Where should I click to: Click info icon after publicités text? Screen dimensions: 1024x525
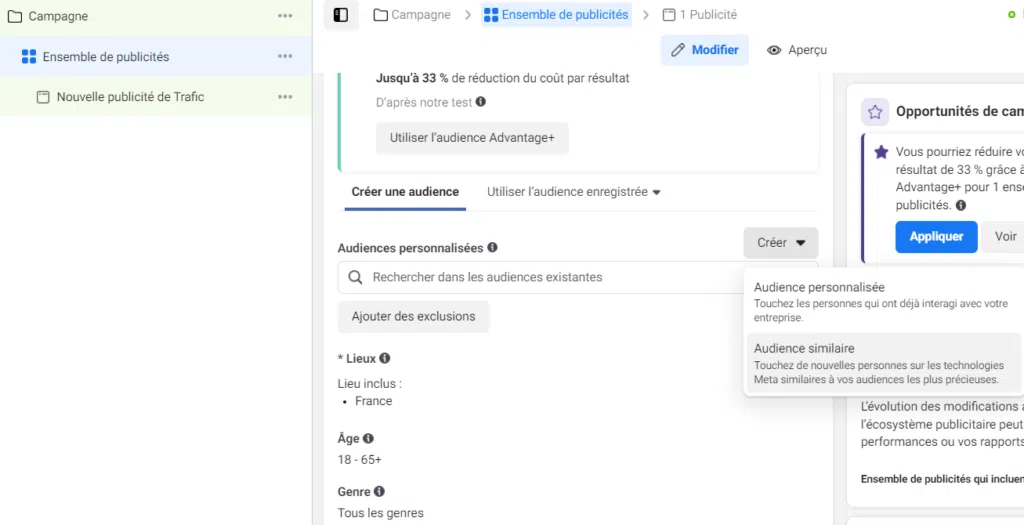point(961,205)
